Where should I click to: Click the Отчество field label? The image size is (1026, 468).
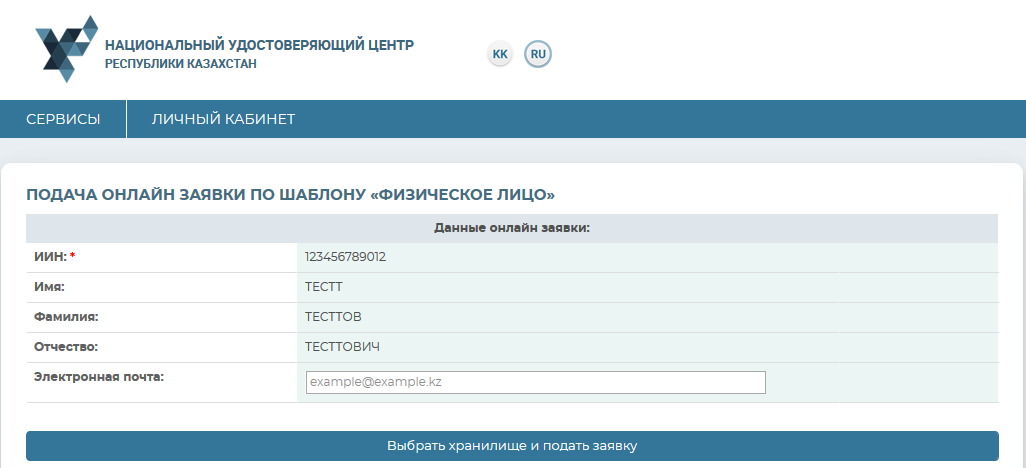point(66,347)
